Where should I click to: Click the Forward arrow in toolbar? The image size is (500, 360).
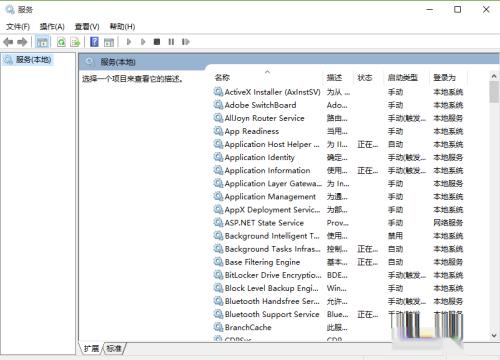point(22,42)
